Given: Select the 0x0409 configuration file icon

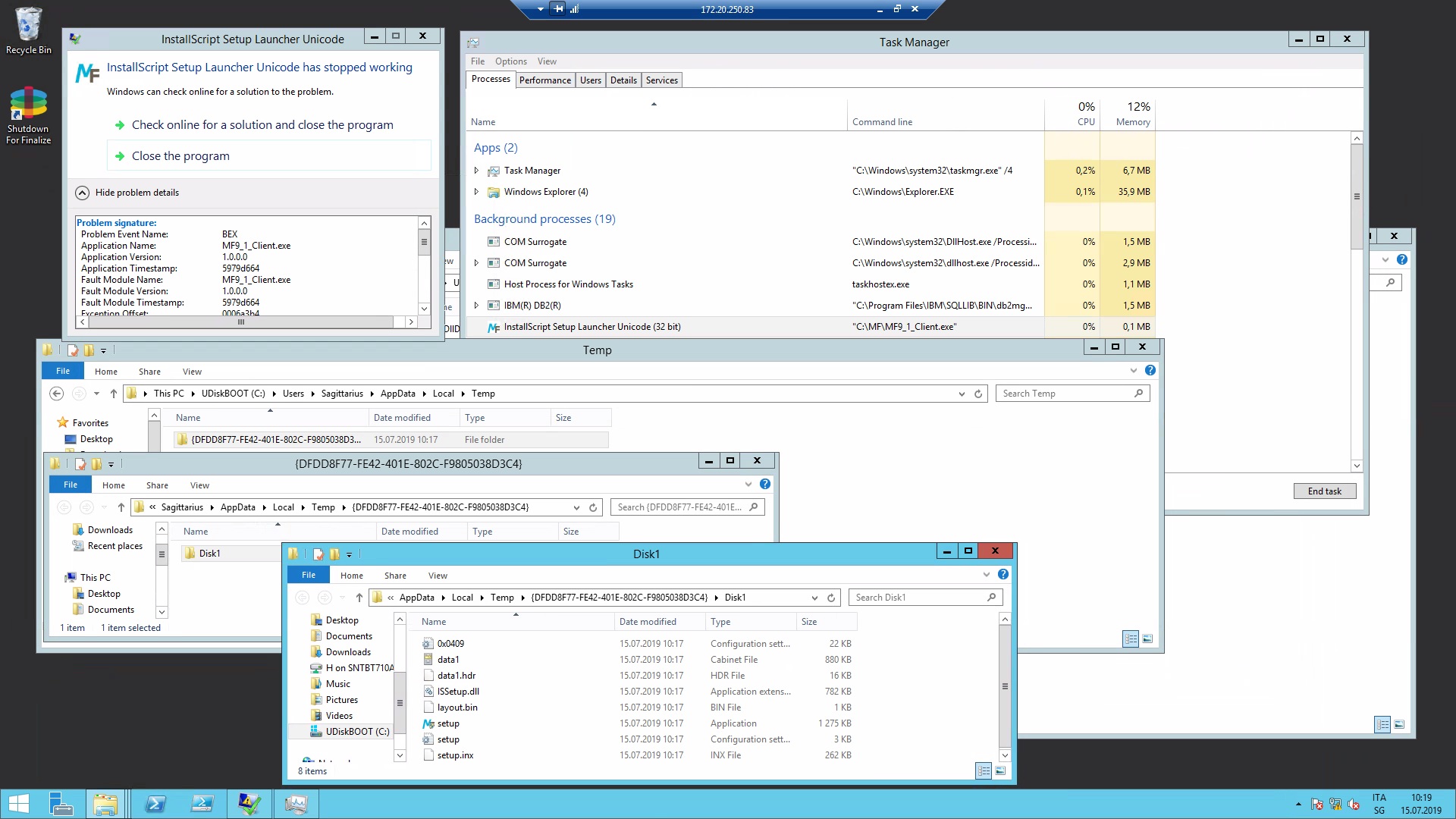Looking at the screenshot, I should pyautogui.click(x=428, y=644).
